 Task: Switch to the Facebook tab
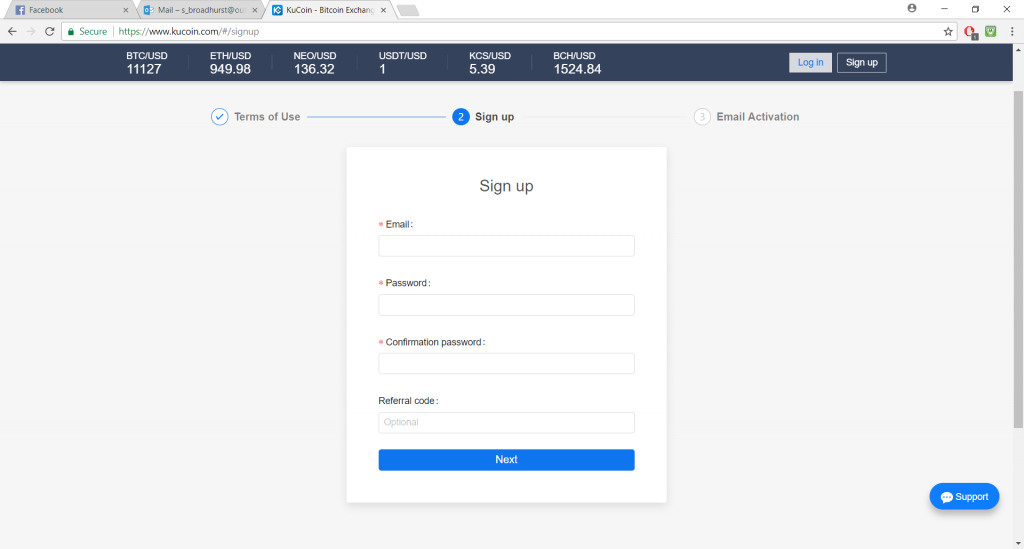tap(69, 10)
